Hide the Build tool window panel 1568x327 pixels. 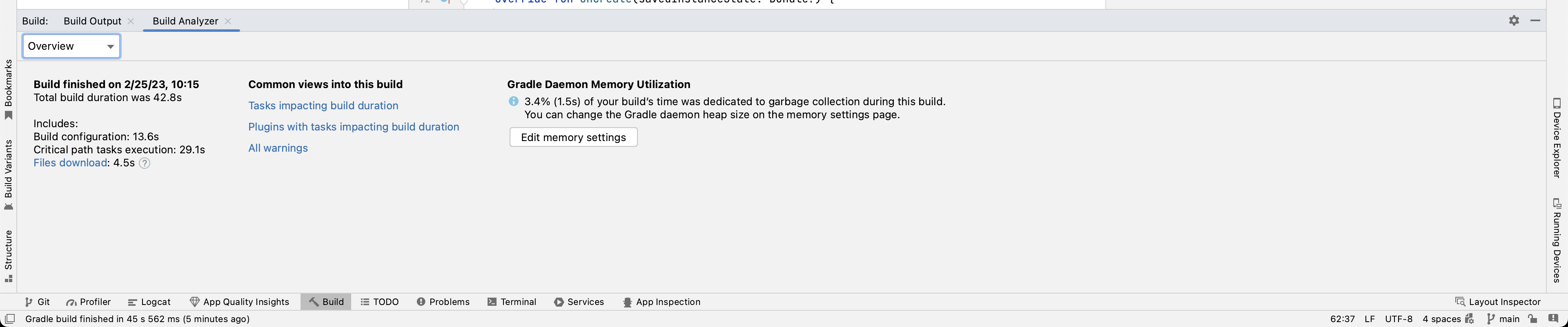pyautogui.click(x=1535, y=21)
